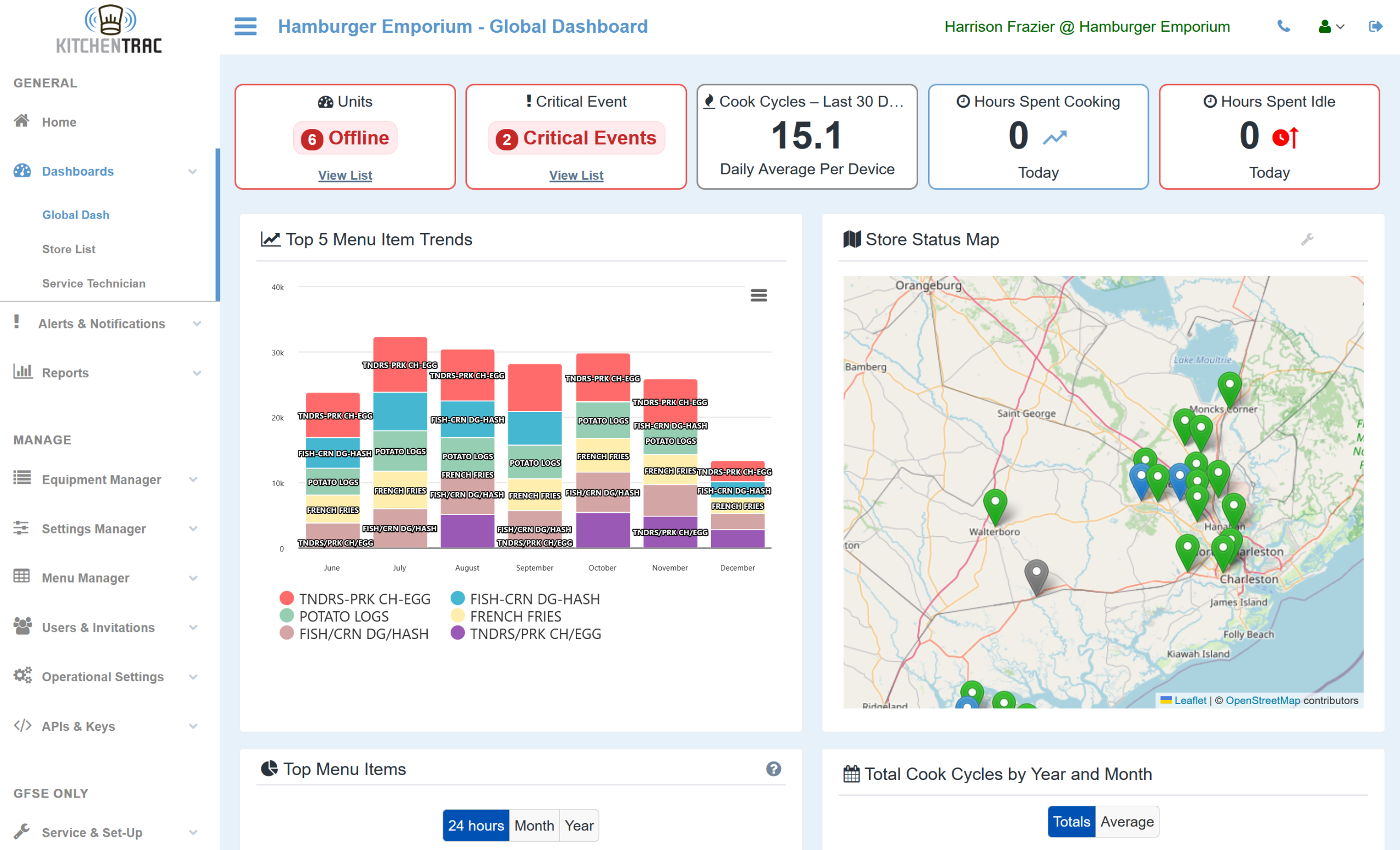Open the chart hamburger menu on Menu Item Trends
This screenshot has height=850, width=1400.
(759, 295)
